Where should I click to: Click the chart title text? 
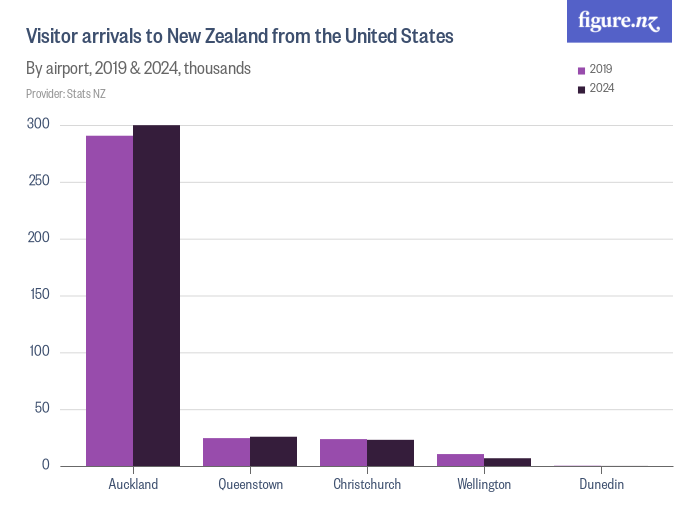(240, 37)
